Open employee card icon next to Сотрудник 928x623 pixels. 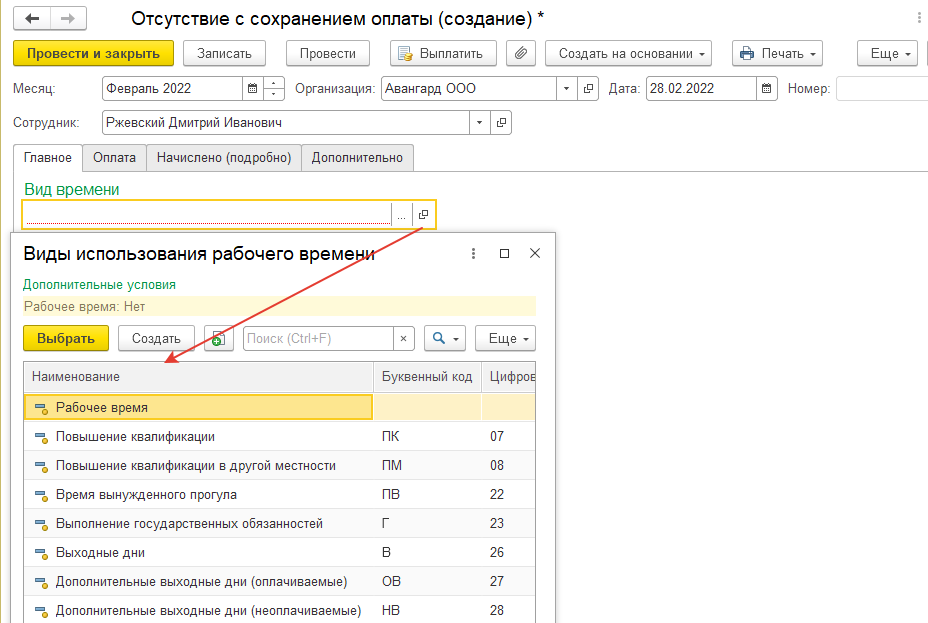click(501, 122)
